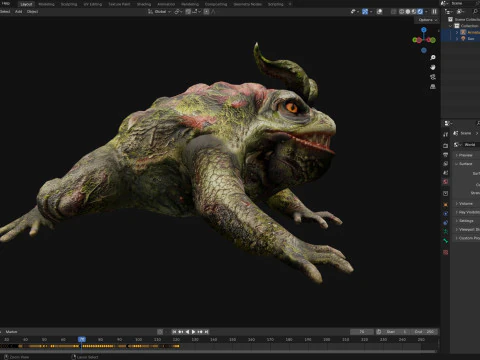
Task: Jump to next keyframe
Action: tap(200, 332)
